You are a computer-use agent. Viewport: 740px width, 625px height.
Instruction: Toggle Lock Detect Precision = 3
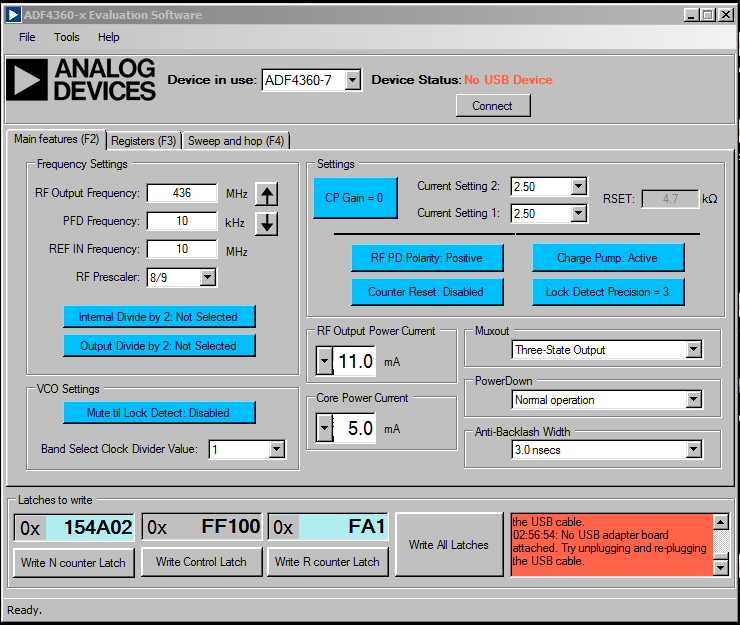(608, 292)
